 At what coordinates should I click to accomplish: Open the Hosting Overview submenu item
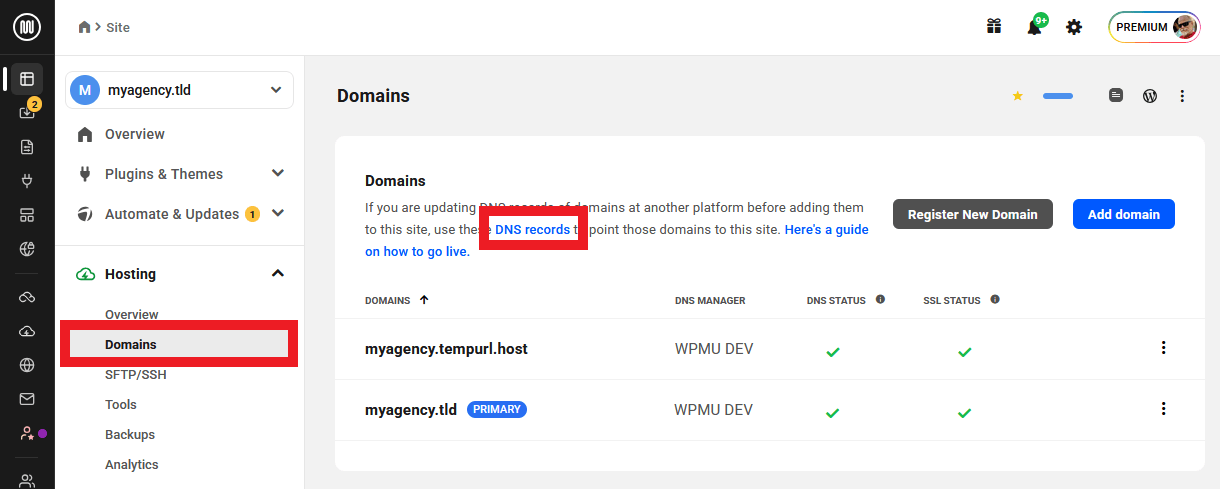point(132,314)
